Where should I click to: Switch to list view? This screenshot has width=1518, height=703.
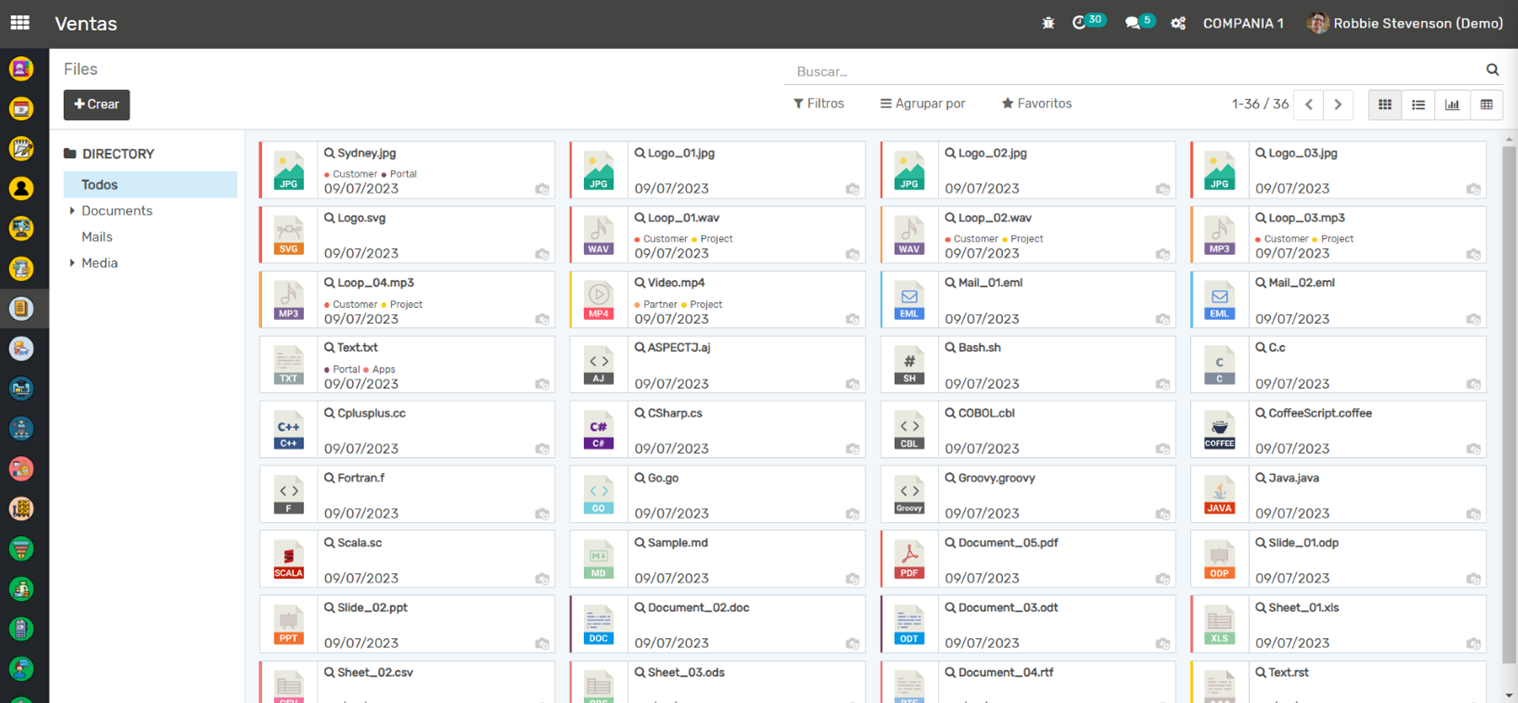[x=1418, y=104]
